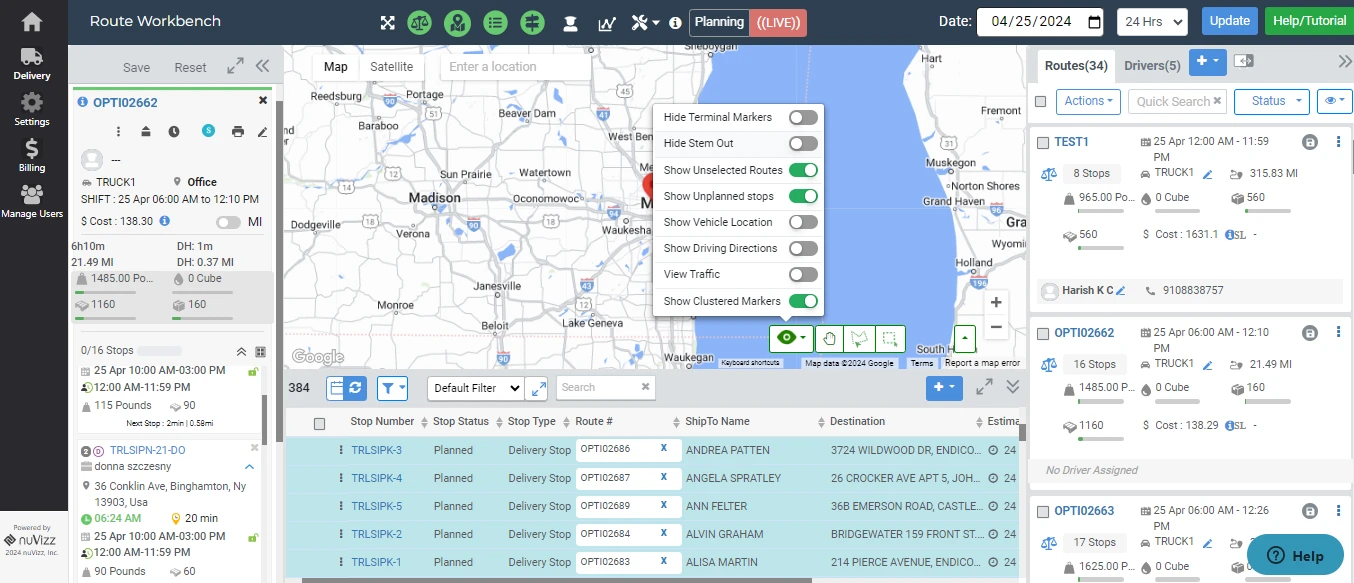Open the TRLSIPK-3 stop link
Screen dimensions: 1354x583
tap(376, 450)
